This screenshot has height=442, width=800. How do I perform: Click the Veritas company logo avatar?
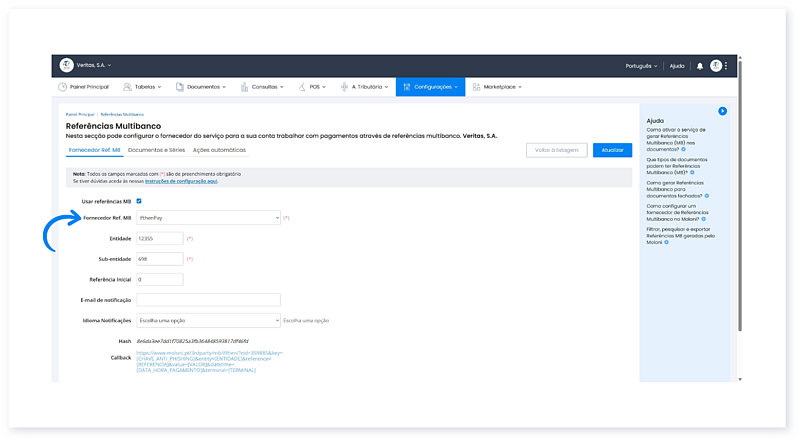pyautogui.click(x=66, y=65)
